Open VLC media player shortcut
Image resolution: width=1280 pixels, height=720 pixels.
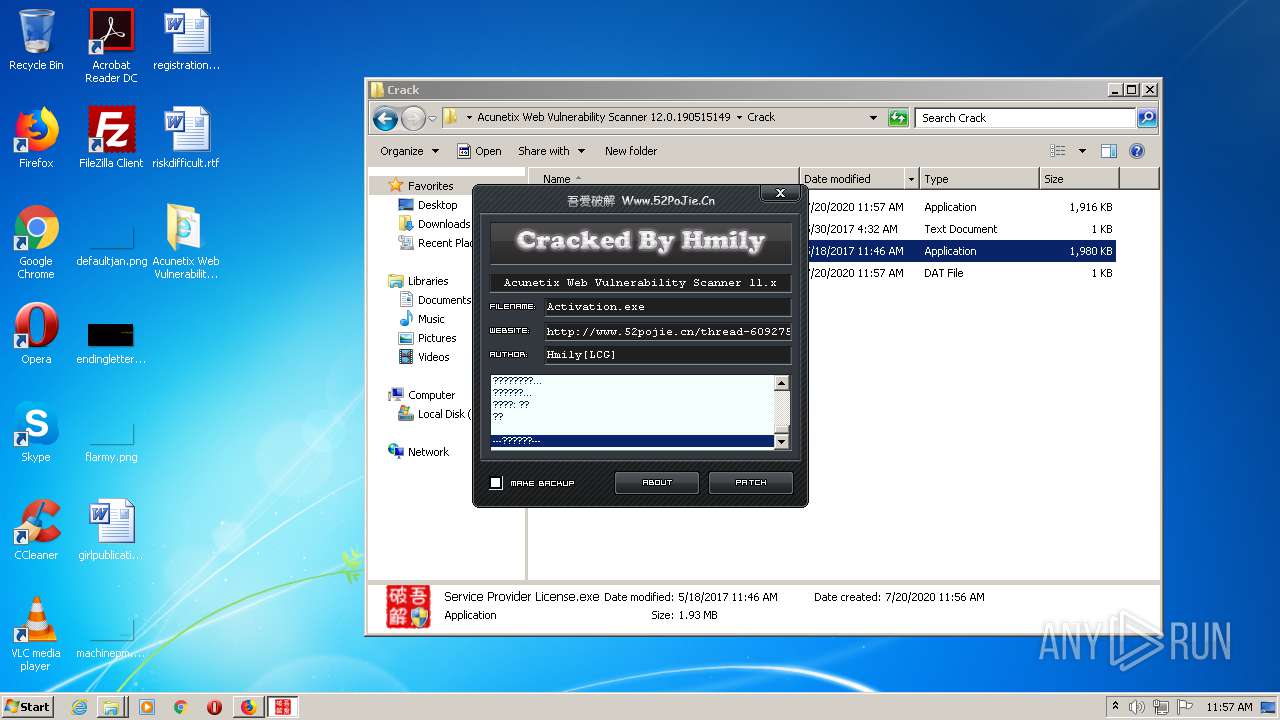click(36, 634)
